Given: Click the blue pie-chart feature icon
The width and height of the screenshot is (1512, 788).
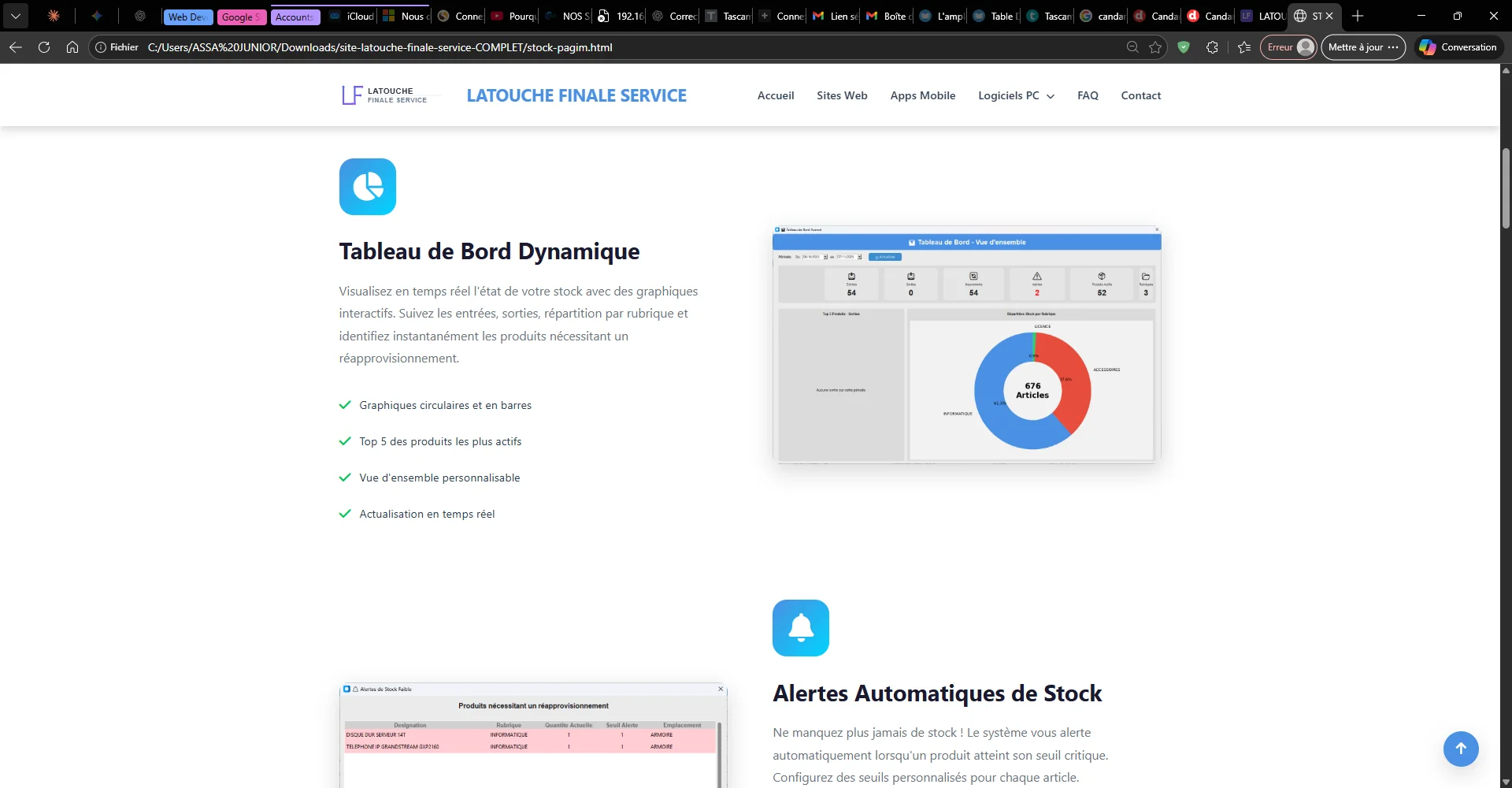Looking at the screenshot, I should 367,187.
